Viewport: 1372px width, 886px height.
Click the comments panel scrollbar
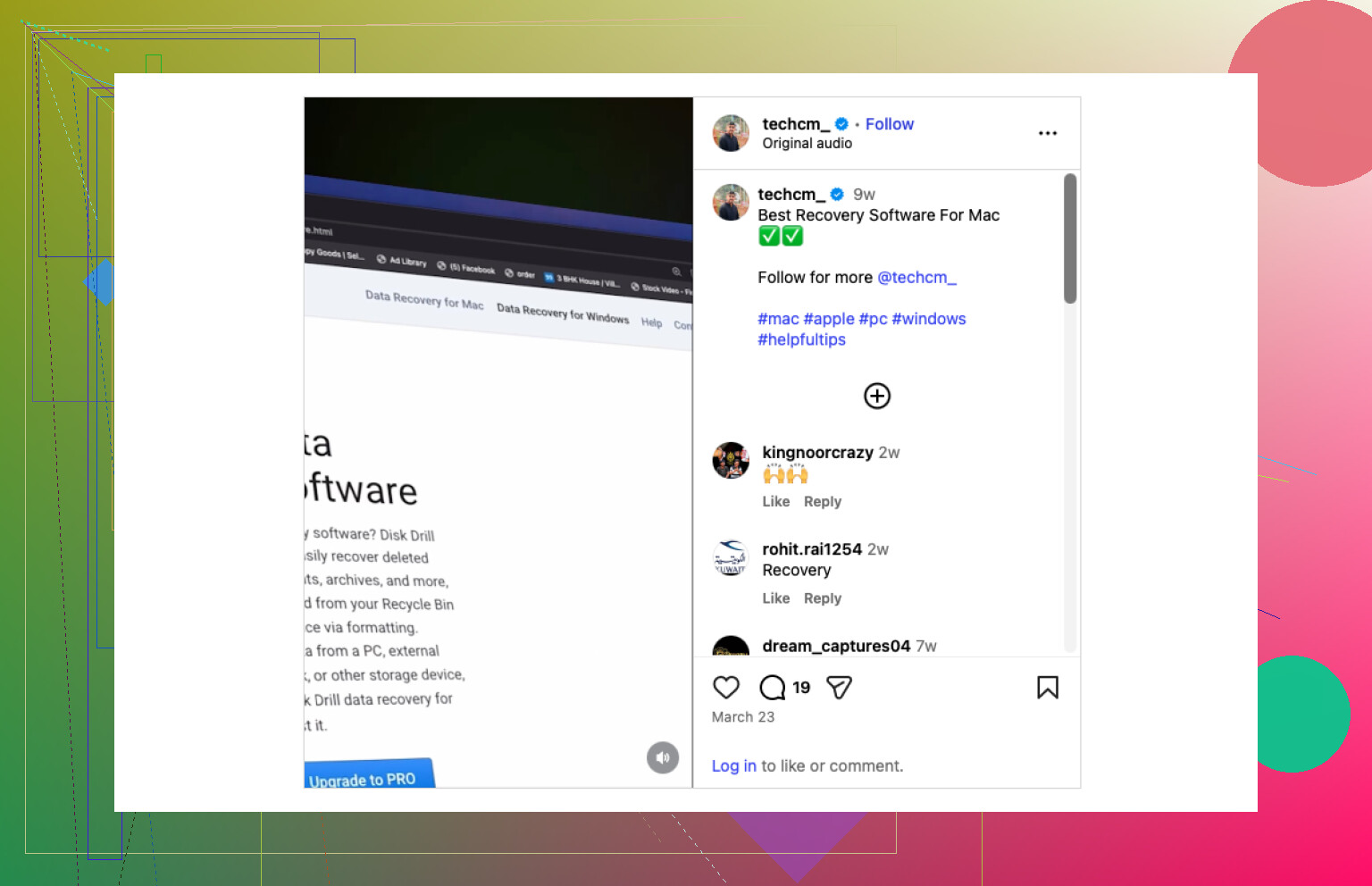[x=1070, y=238]
